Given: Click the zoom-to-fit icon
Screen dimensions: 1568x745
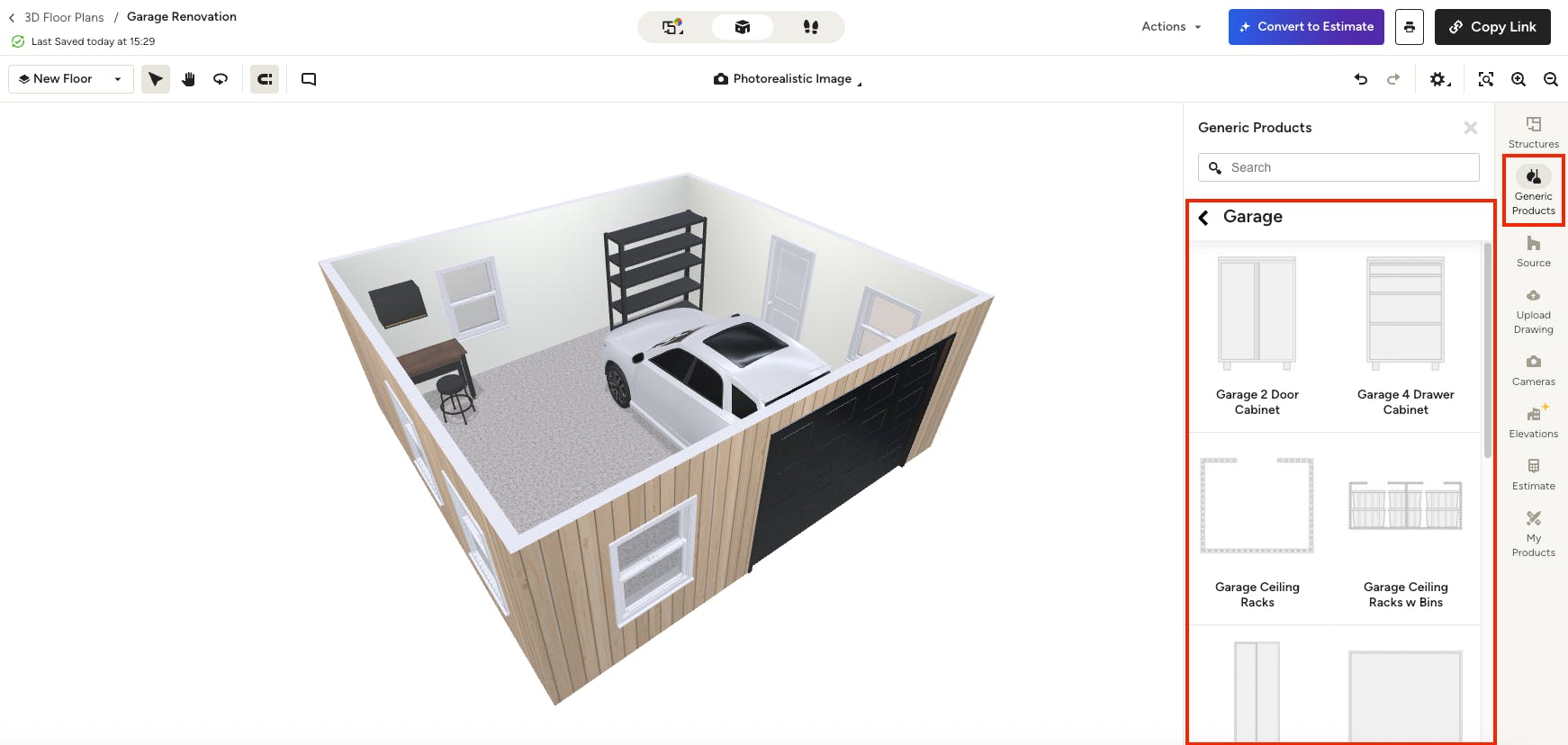Looking at the screenshot, I should [x=1486, y=79].
